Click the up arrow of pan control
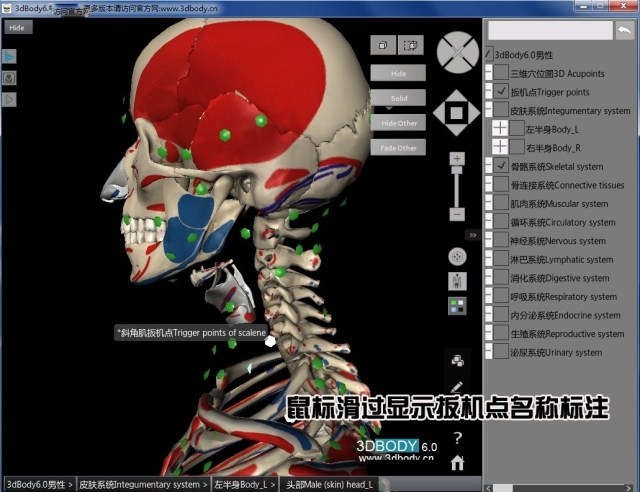This screenshot has height=492, width=640. click(456, 96)
